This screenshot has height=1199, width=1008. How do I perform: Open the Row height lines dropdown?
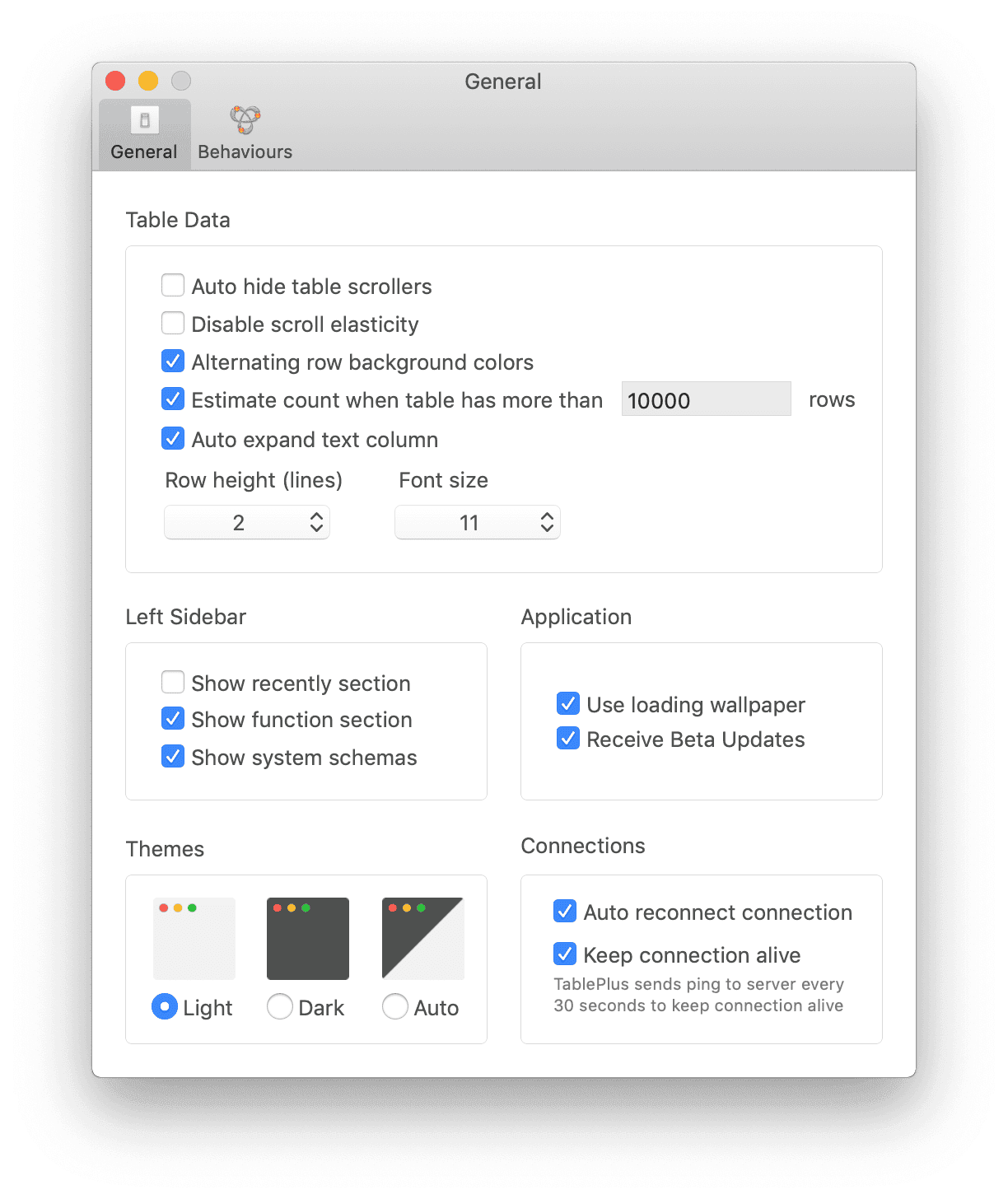click(247, 522)
